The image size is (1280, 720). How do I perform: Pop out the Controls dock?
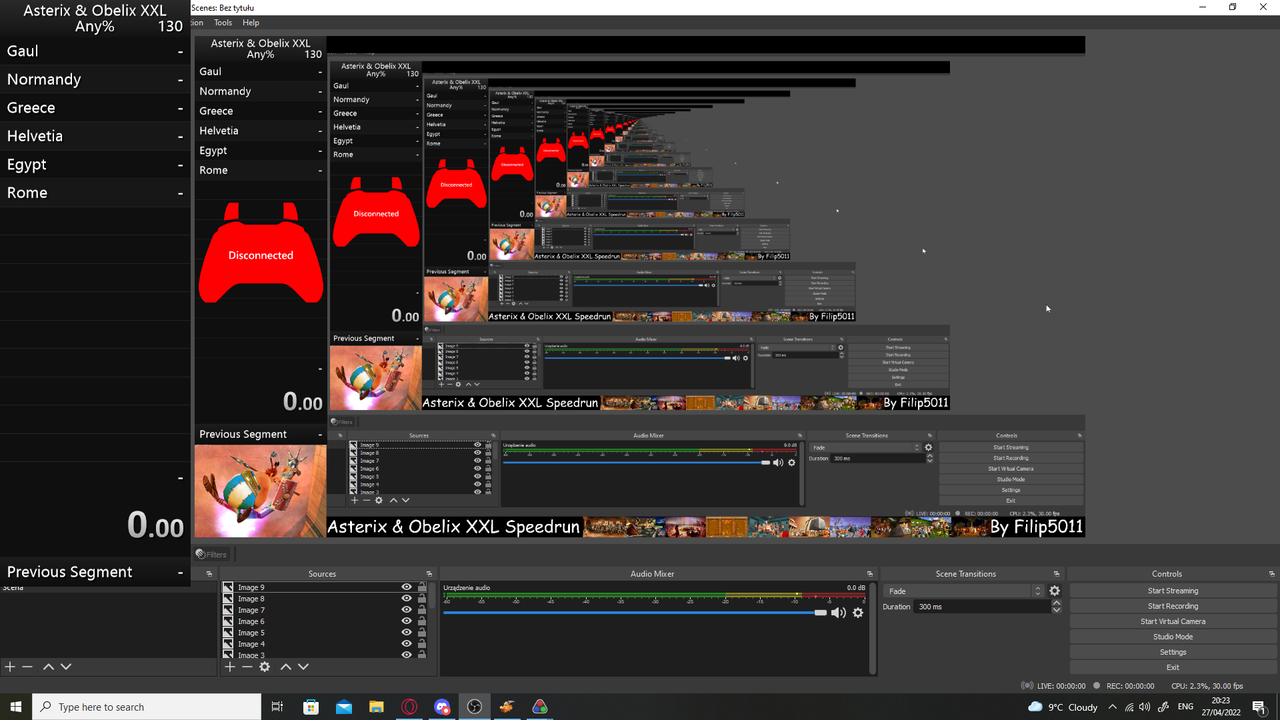[x=1273, y=574]
